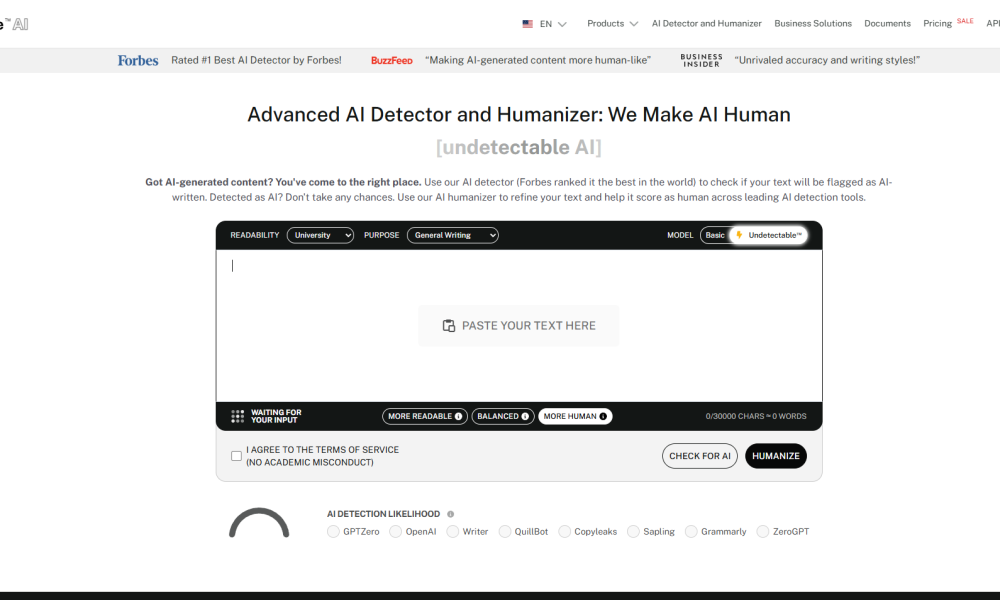
Task: Open the Purpose General Writing dropdown
Action: tap(453, 235)
